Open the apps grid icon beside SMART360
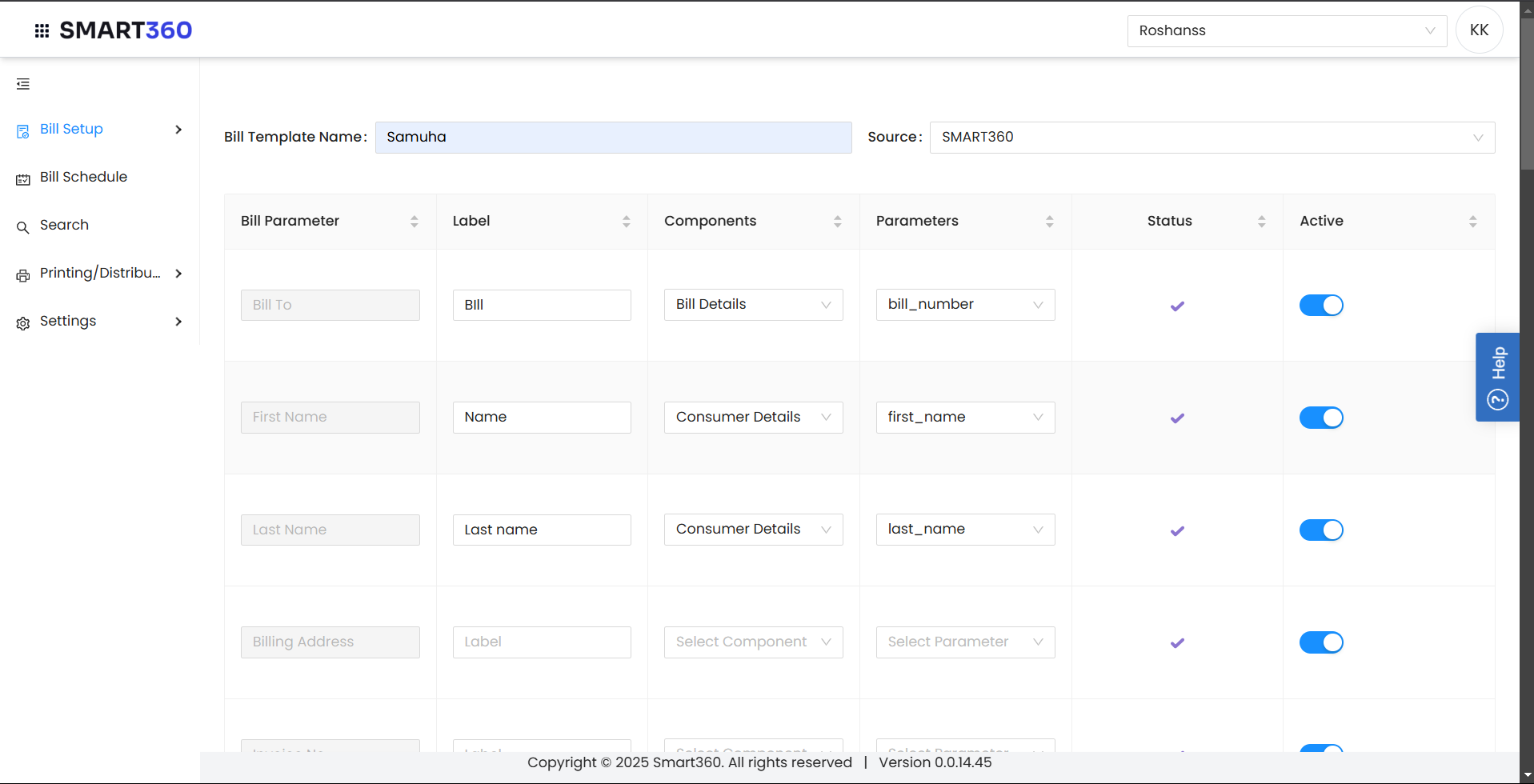This screenshot has height=784, width=1534. 42,30
